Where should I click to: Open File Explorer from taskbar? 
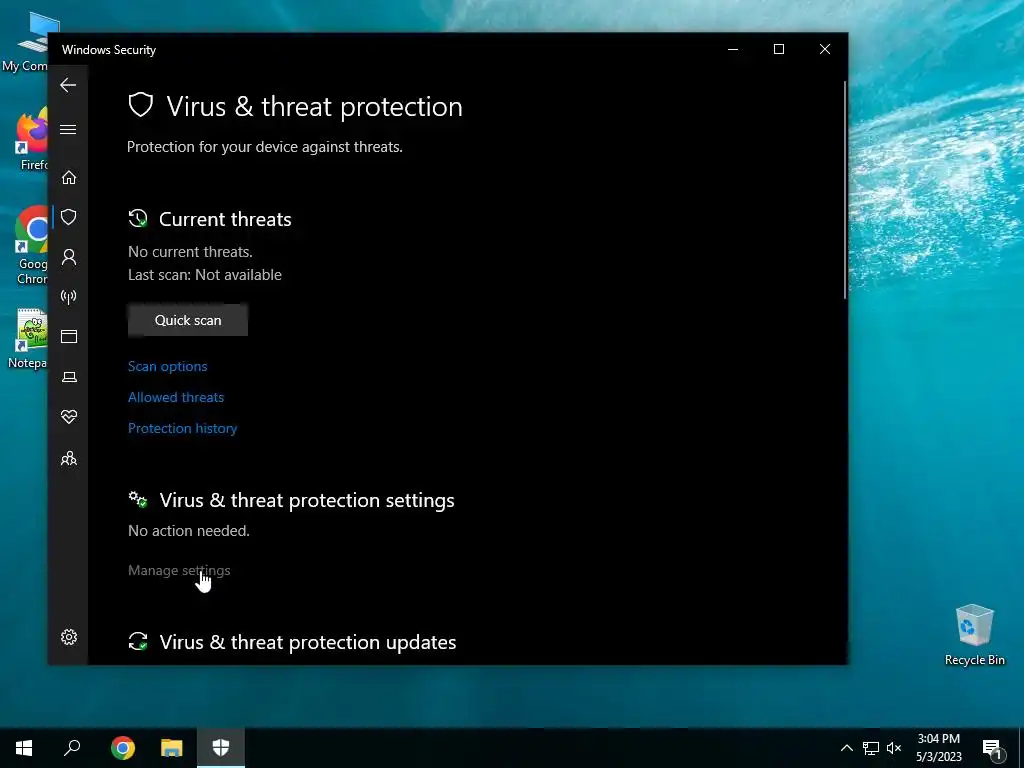pyautogui.click(x=172, y=748)
